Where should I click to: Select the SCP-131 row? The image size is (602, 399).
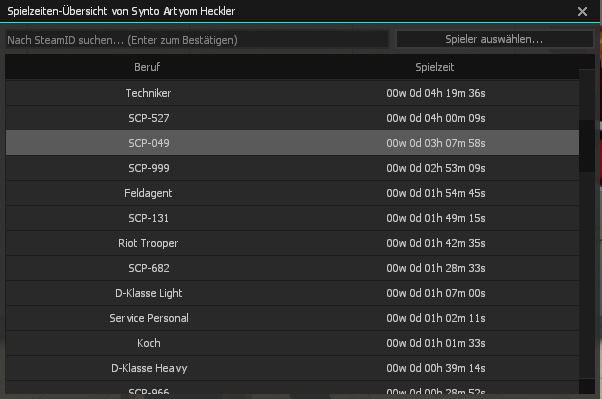pyautogui.click(x=292, y=218)
